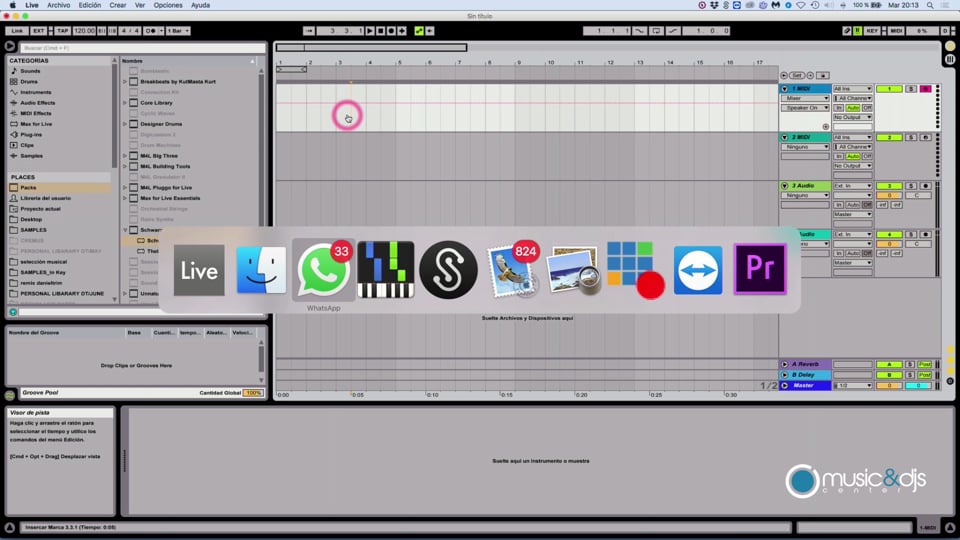Open the Opciones menu
960x540 pixels.
[x=168, y=5]
